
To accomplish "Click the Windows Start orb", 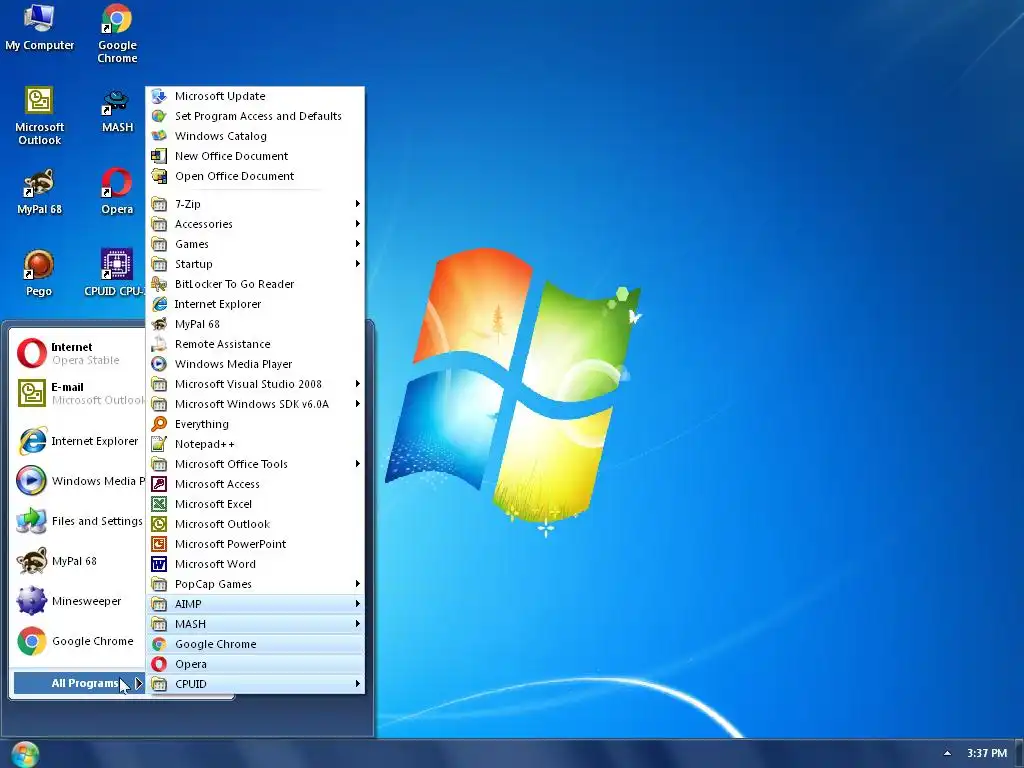I will [25, 754].
